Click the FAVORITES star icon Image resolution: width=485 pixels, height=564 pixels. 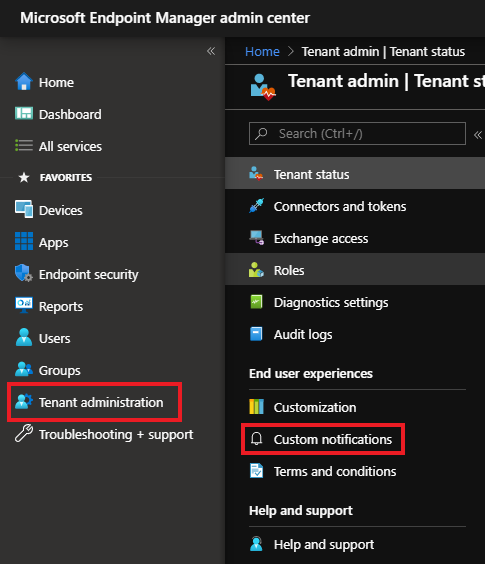click(24, 177)
